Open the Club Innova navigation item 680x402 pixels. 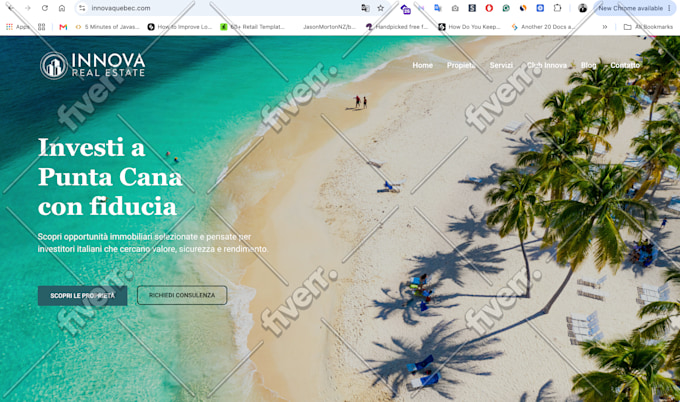coord(547,65)
